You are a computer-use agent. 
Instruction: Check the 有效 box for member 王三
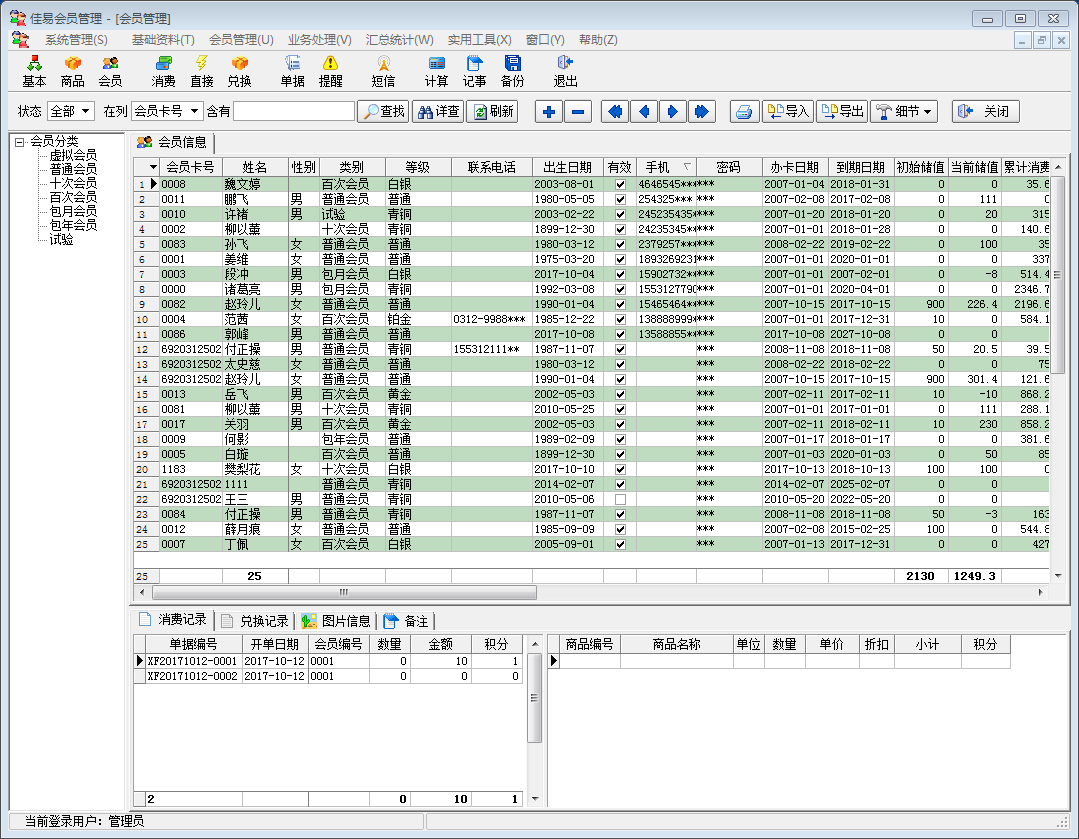[x=620, y=499]
